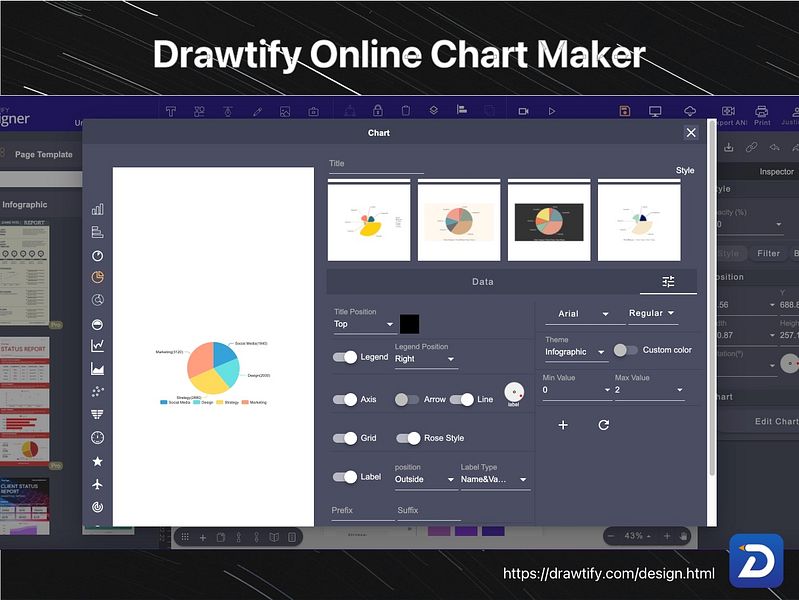Click the chart Title input field
The image size is (799, 600).
376,164
